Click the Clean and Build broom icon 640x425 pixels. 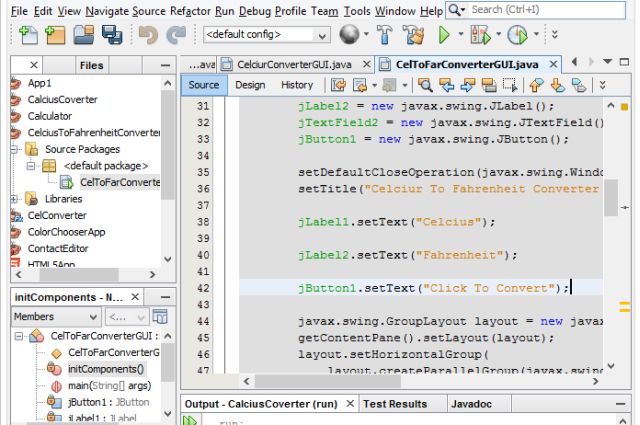(x=415, y=35)
